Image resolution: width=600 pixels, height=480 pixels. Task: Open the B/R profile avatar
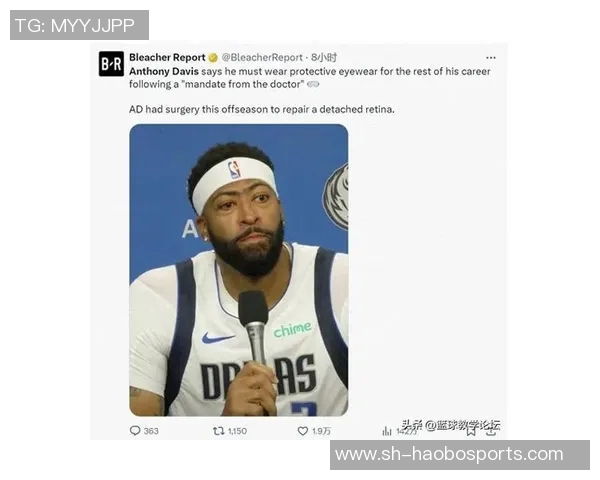111,64
